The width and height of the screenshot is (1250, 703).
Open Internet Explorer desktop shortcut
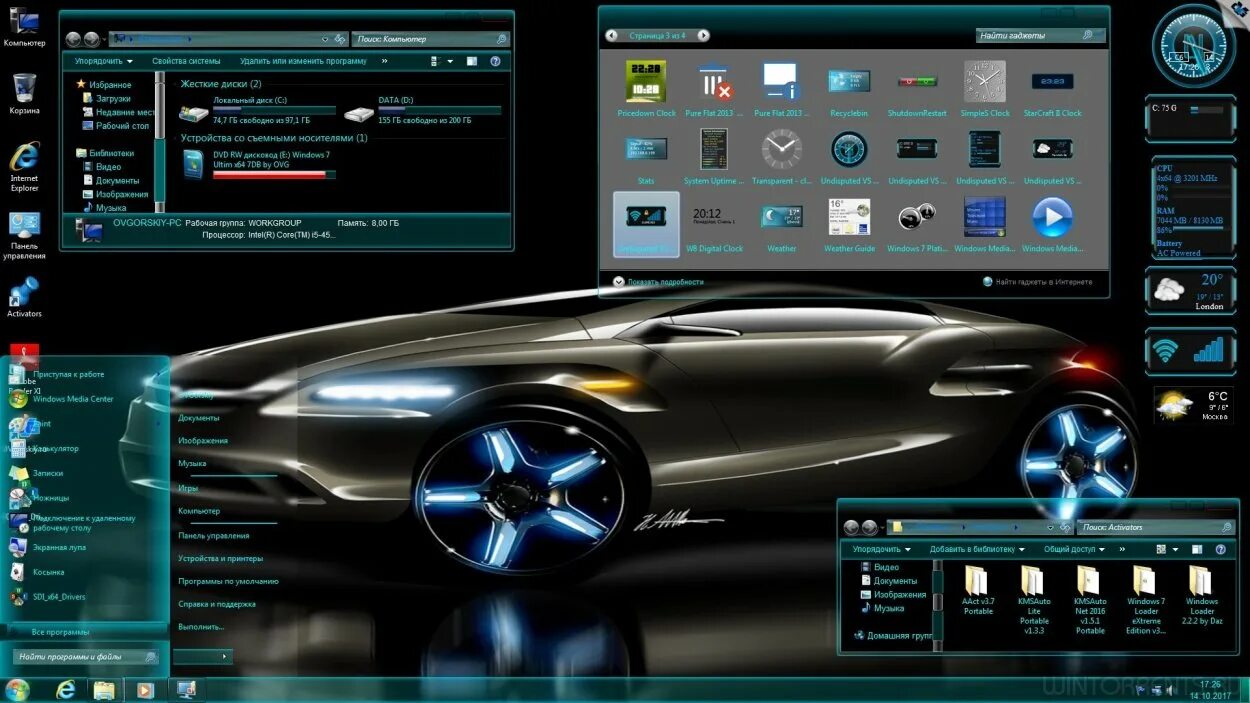(24, 166)
